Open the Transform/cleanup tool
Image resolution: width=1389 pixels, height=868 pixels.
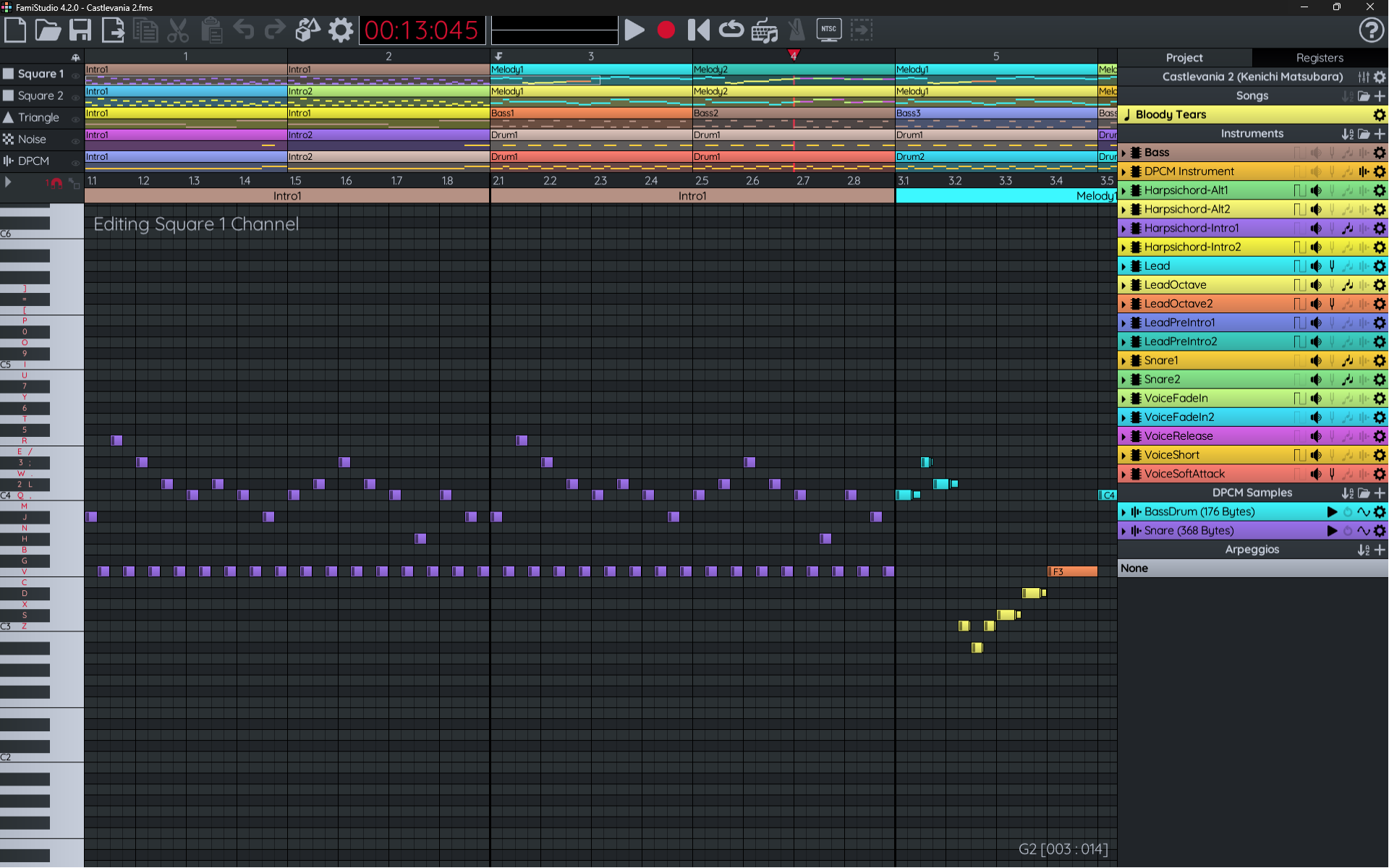tap(307, 30)
